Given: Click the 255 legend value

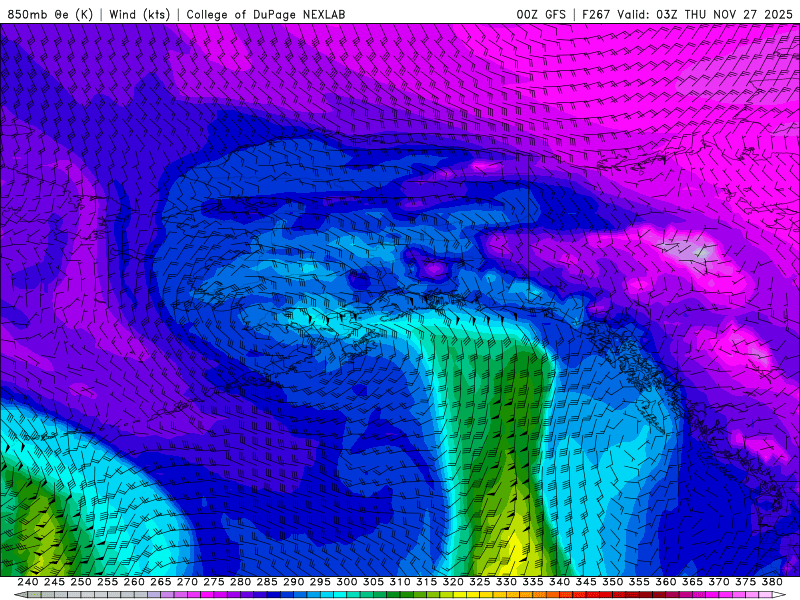Looking at the screenshot, I should [x=107, y=582].
